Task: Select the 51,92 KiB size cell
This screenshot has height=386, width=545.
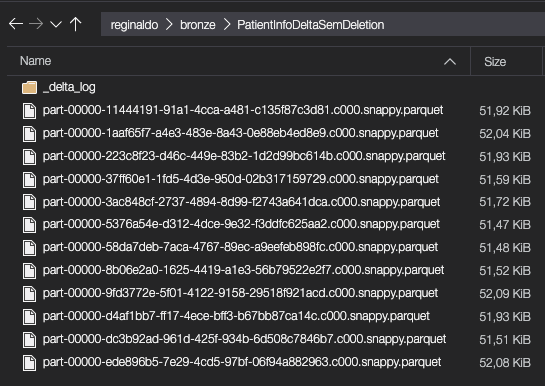Action: coord(505,111)
